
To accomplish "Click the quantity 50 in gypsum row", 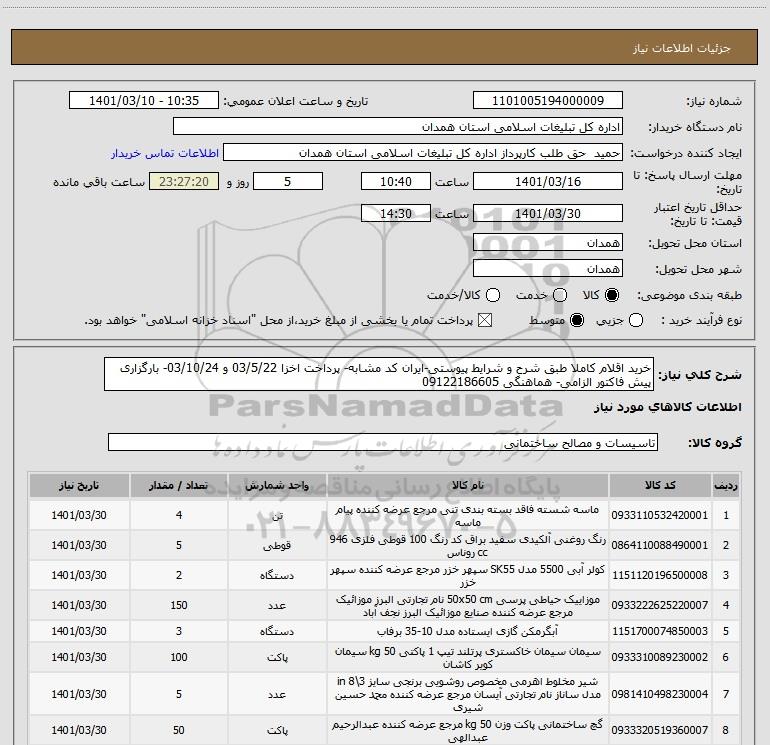I will [179, 730].
